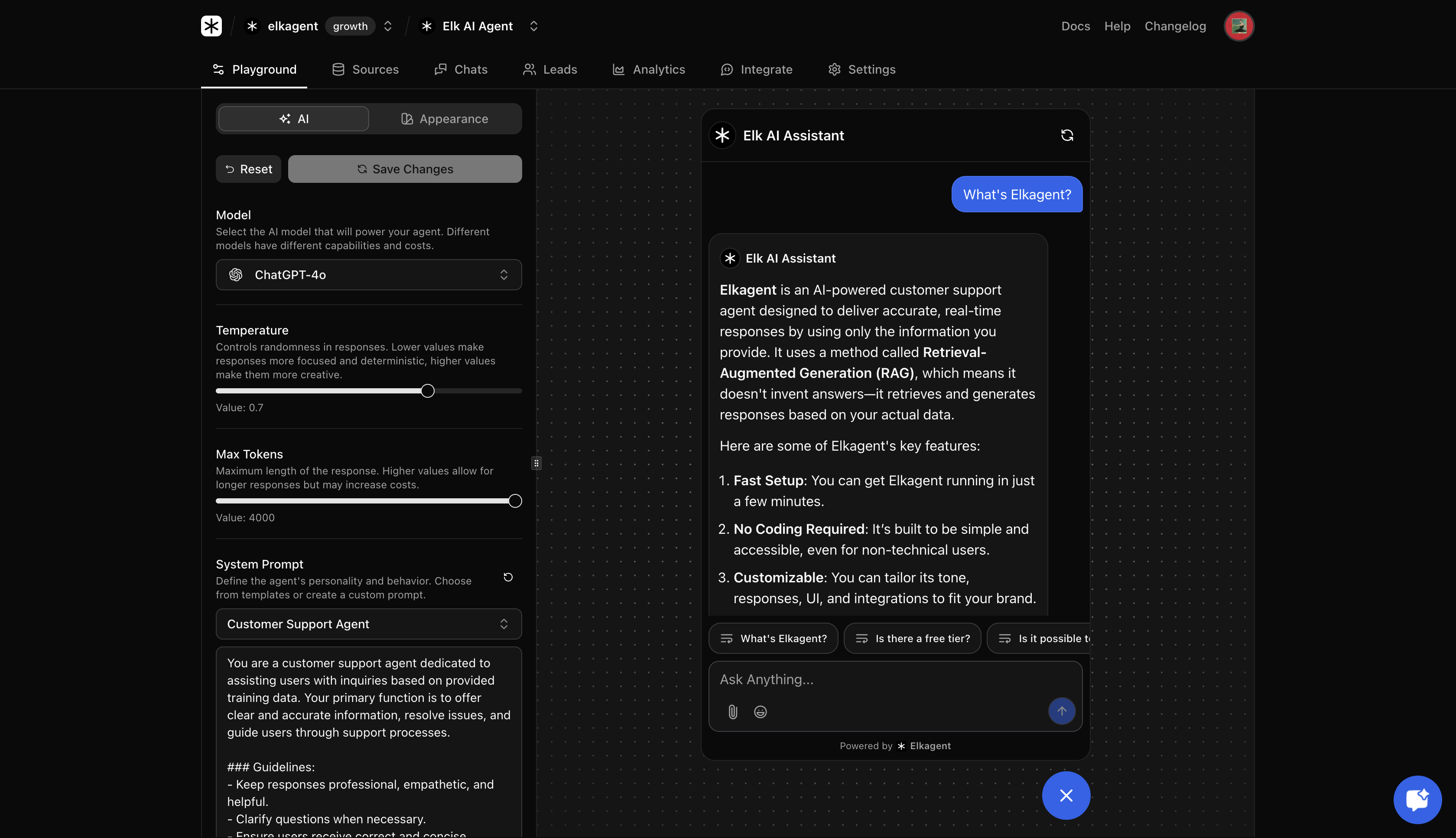Go to the Leads tab
The image size is (1456, 838).
tap(549, 69)
